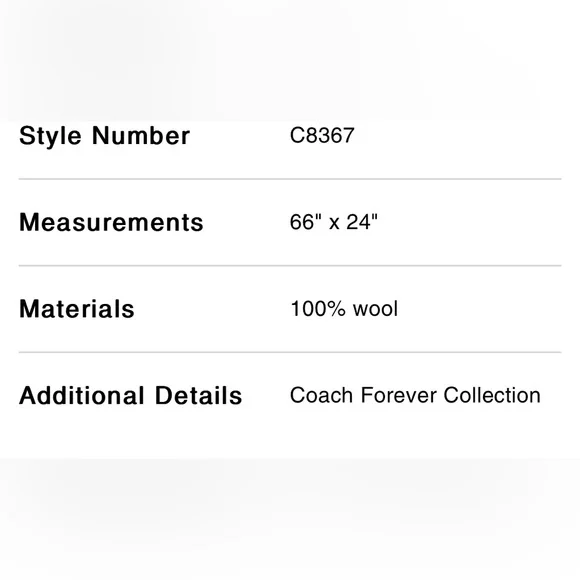Click the word Forever in collection name
The height and width of the screenshot is (580, 580).
coord(399,395)
